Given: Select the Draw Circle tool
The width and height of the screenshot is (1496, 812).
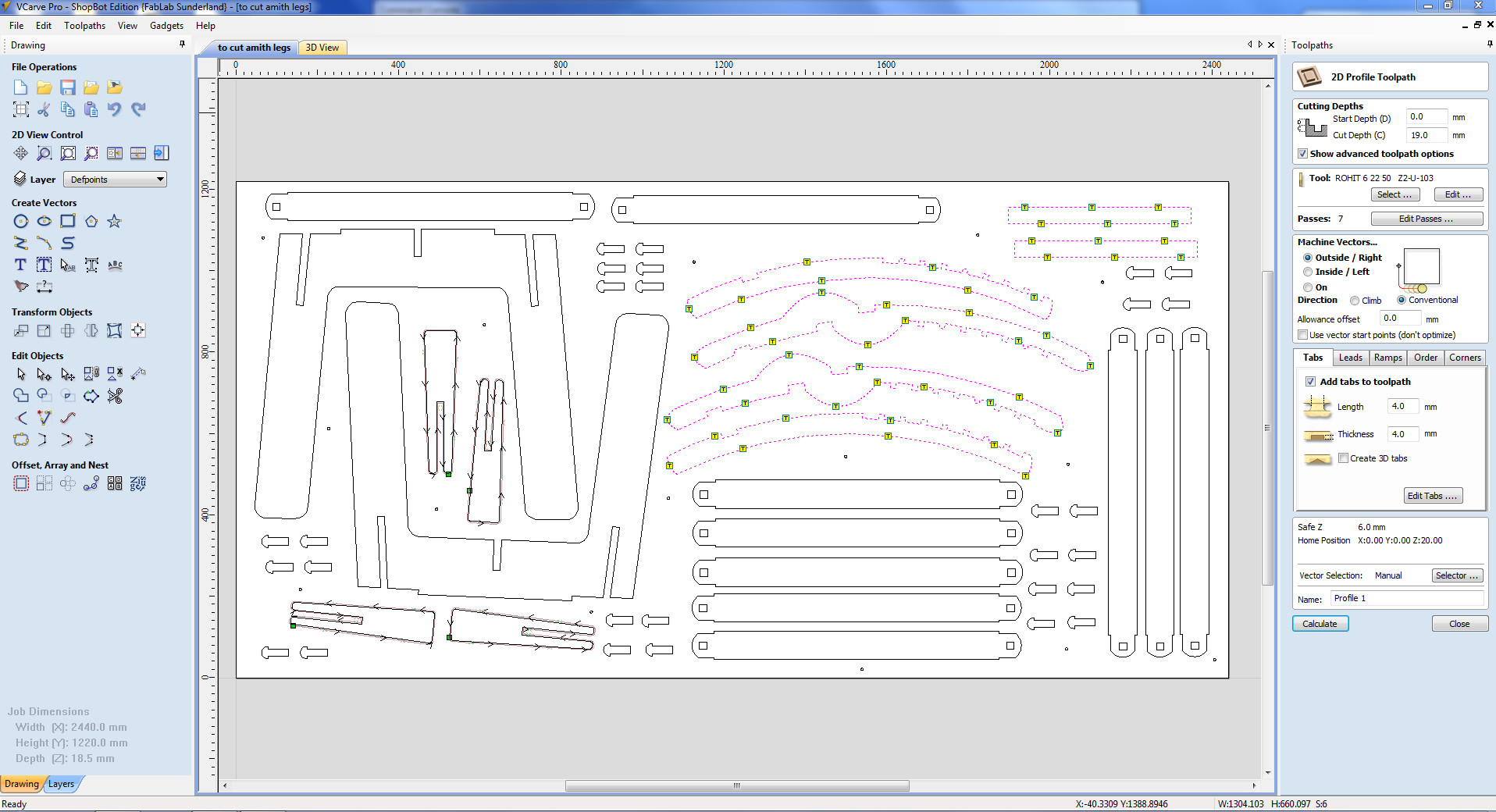Looking at the screenshot, I should pyautogui.click(x=21, y=221).
